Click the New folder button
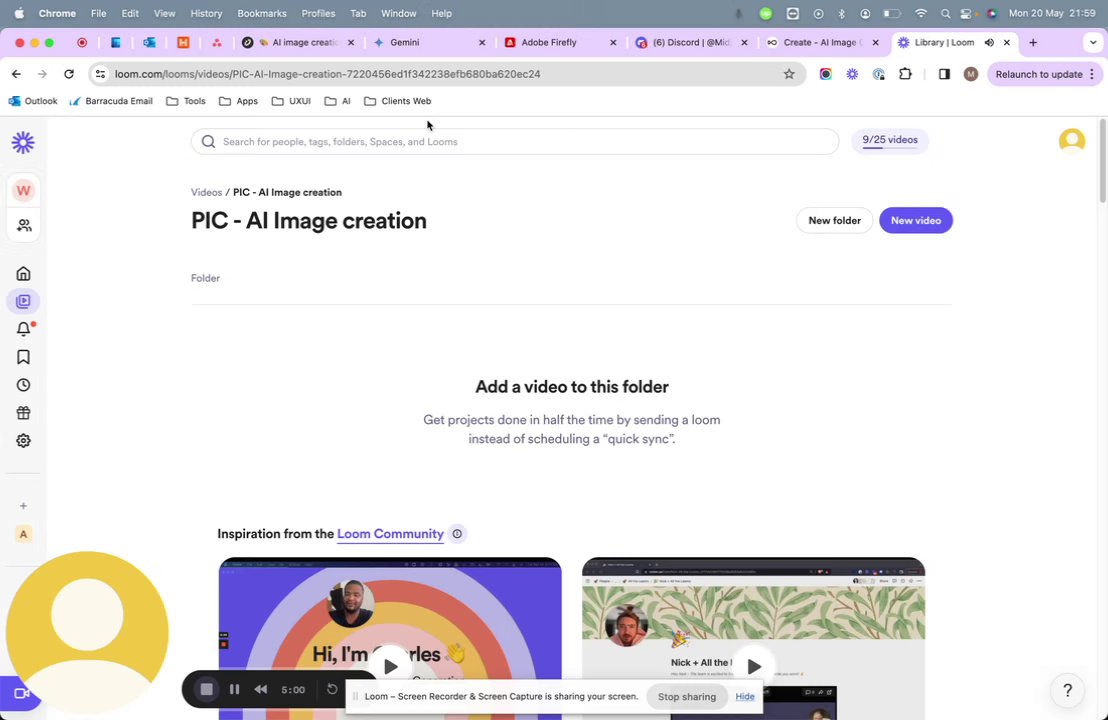Image resolution: width=1108 pixels, height=720 pixels. coord(834,220)
